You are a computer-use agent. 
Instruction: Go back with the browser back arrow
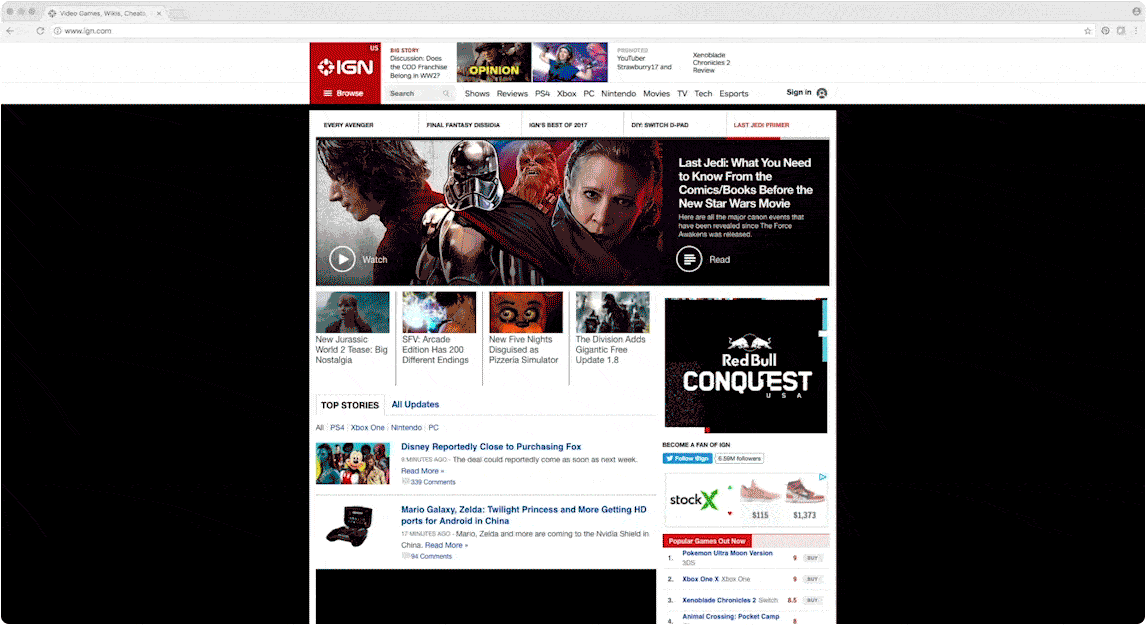pyautogui.click(x=10, y=31)
